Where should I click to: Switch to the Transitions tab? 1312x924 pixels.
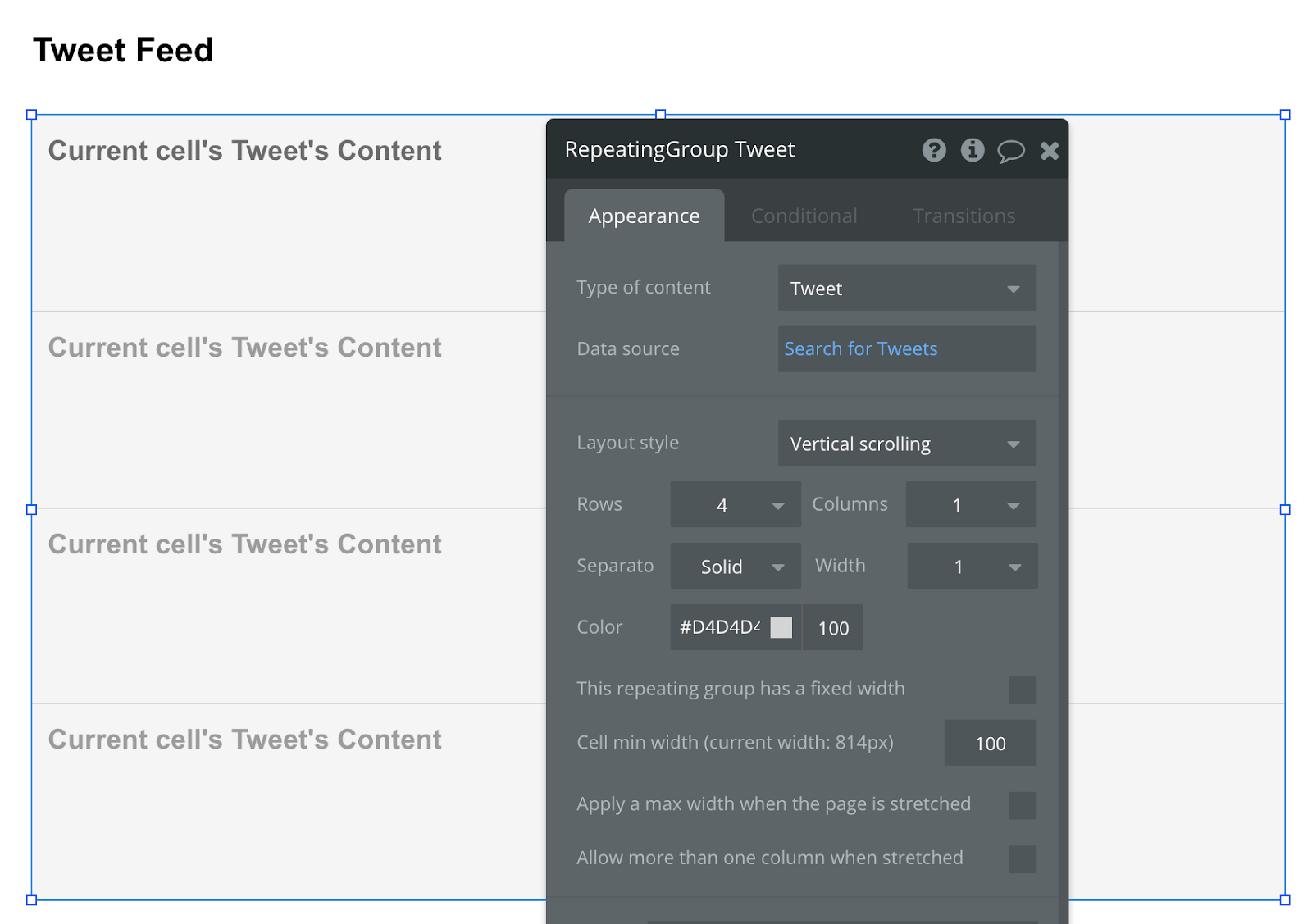[x=963, y=216]
